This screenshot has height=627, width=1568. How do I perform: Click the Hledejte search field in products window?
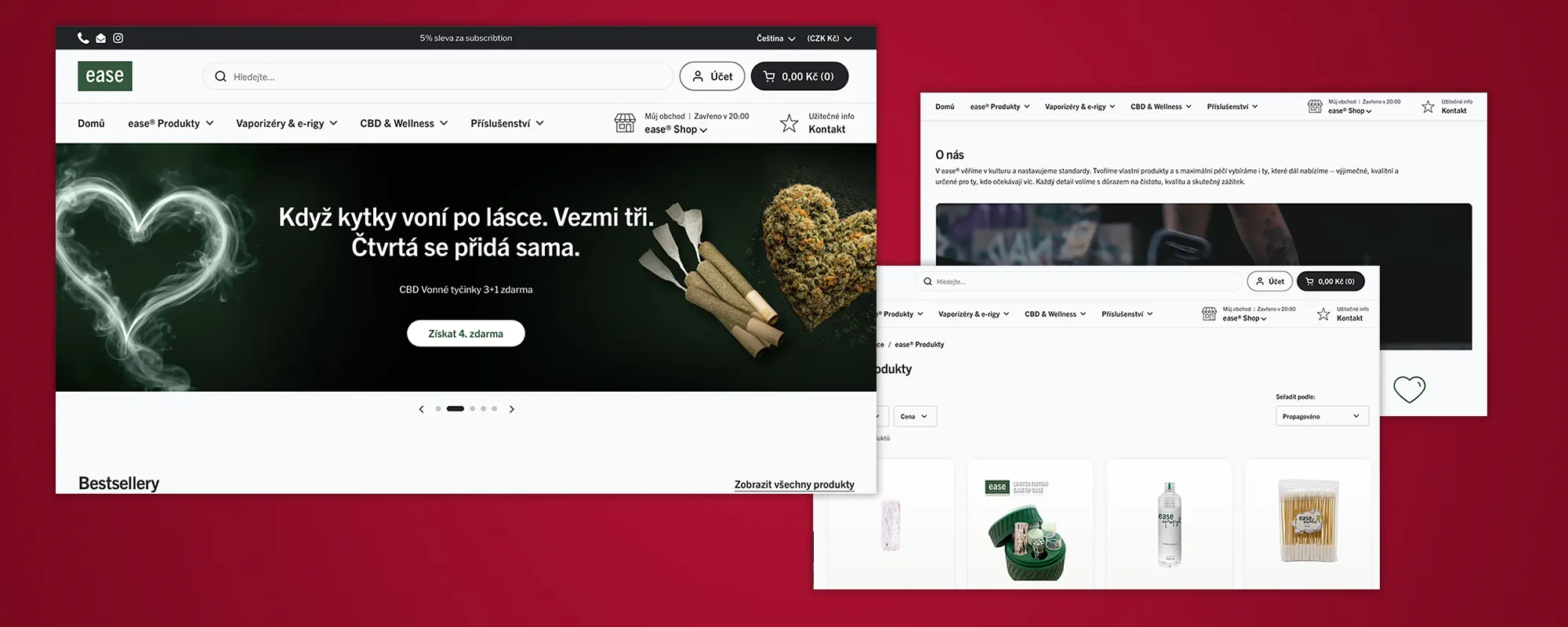[x=1079, y=281]
